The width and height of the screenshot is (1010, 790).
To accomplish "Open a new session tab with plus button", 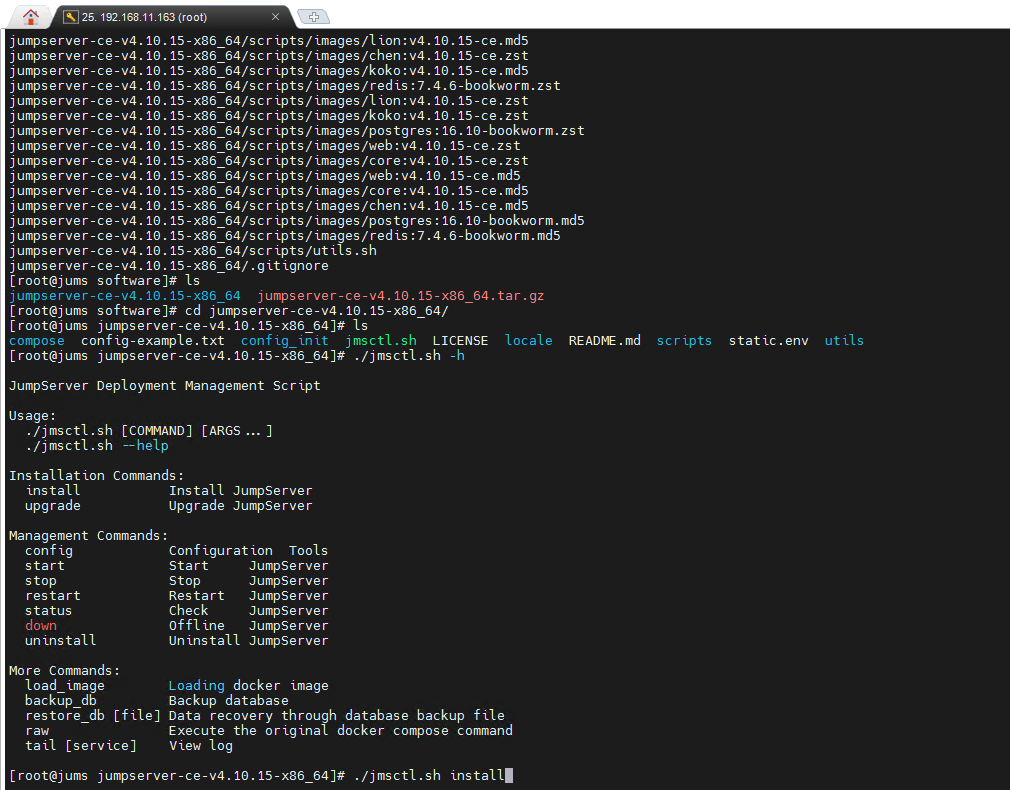I will click(314, 17).
